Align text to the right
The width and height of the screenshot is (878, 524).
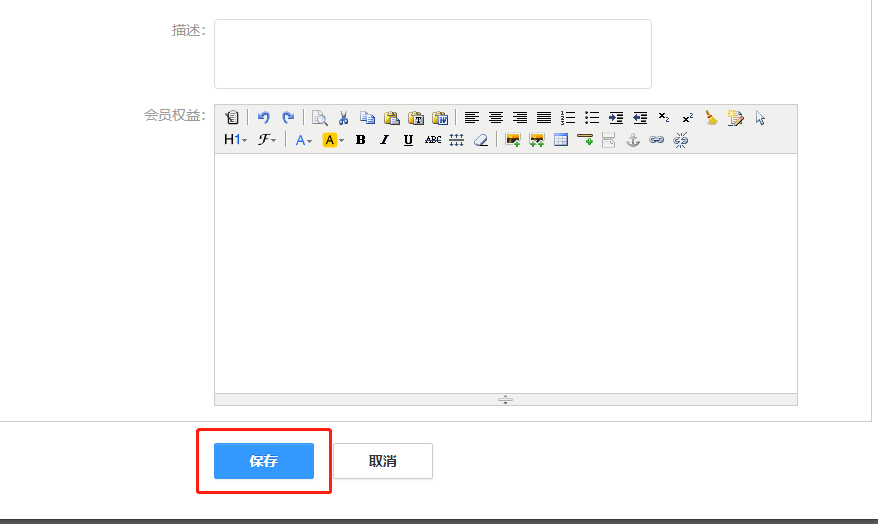point(520,118)
